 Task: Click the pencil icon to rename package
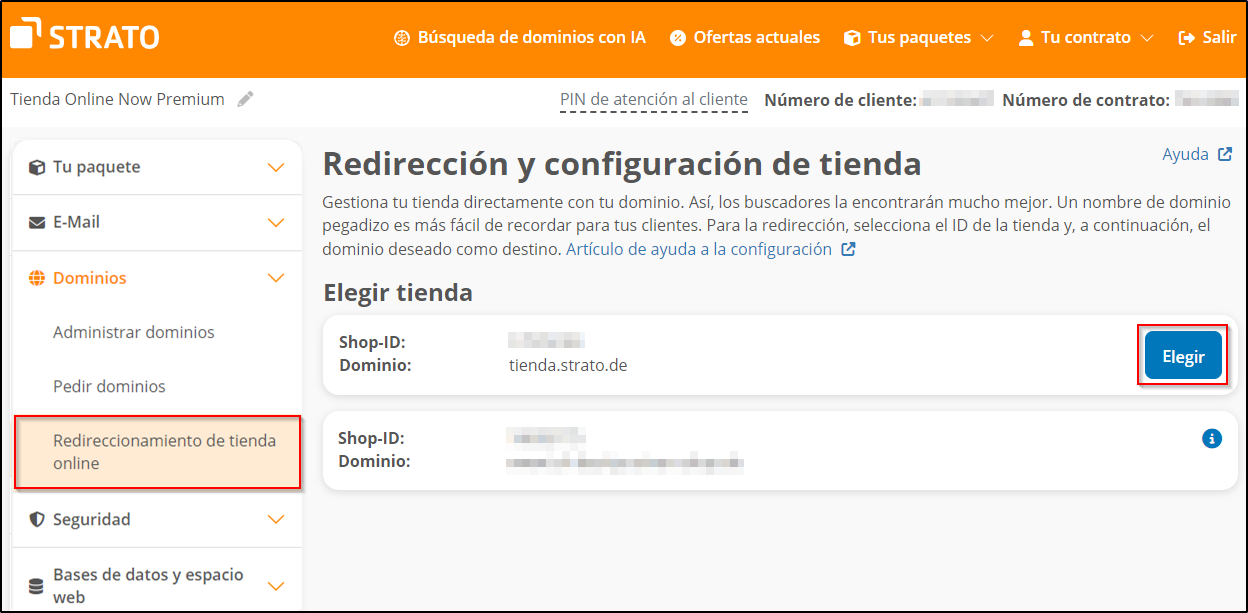pos(245,99)
